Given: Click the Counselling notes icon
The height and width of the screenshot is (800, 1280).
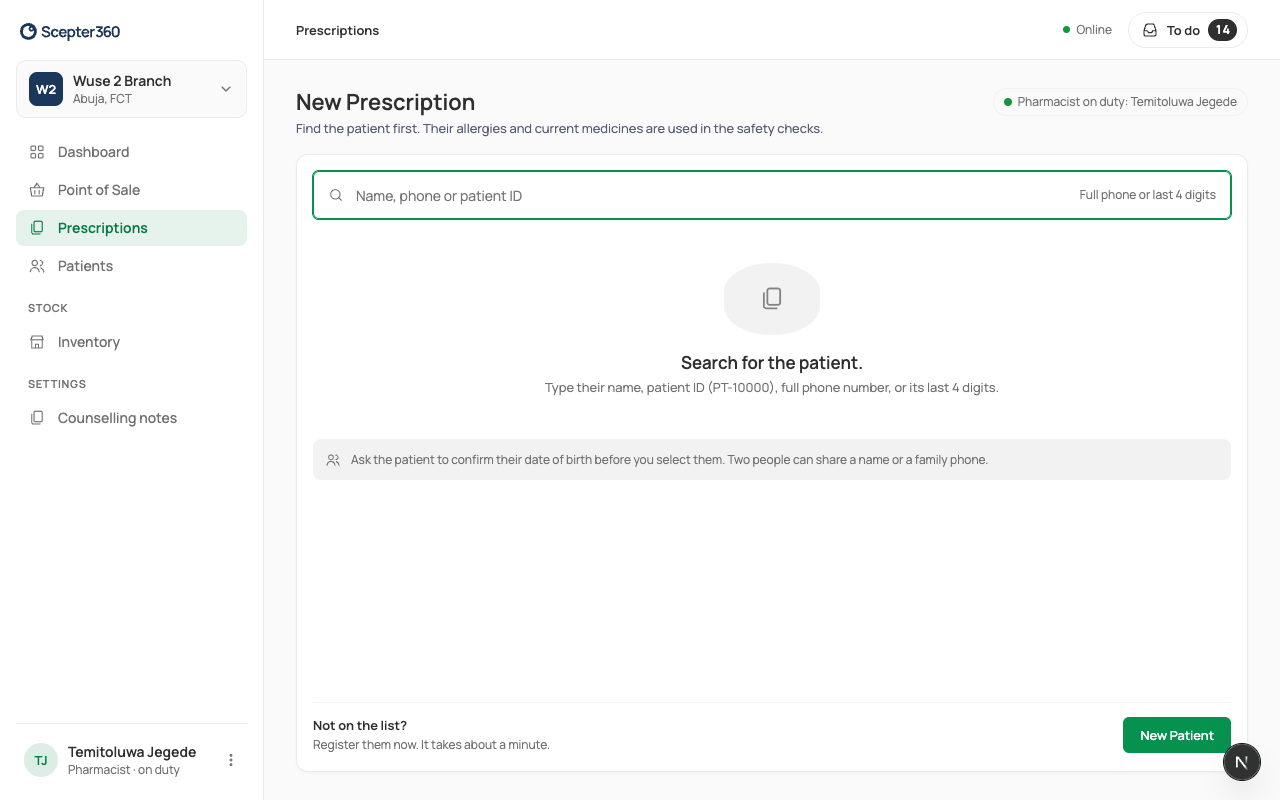Looking at the screenshot, I should click(x=37, y=418).
